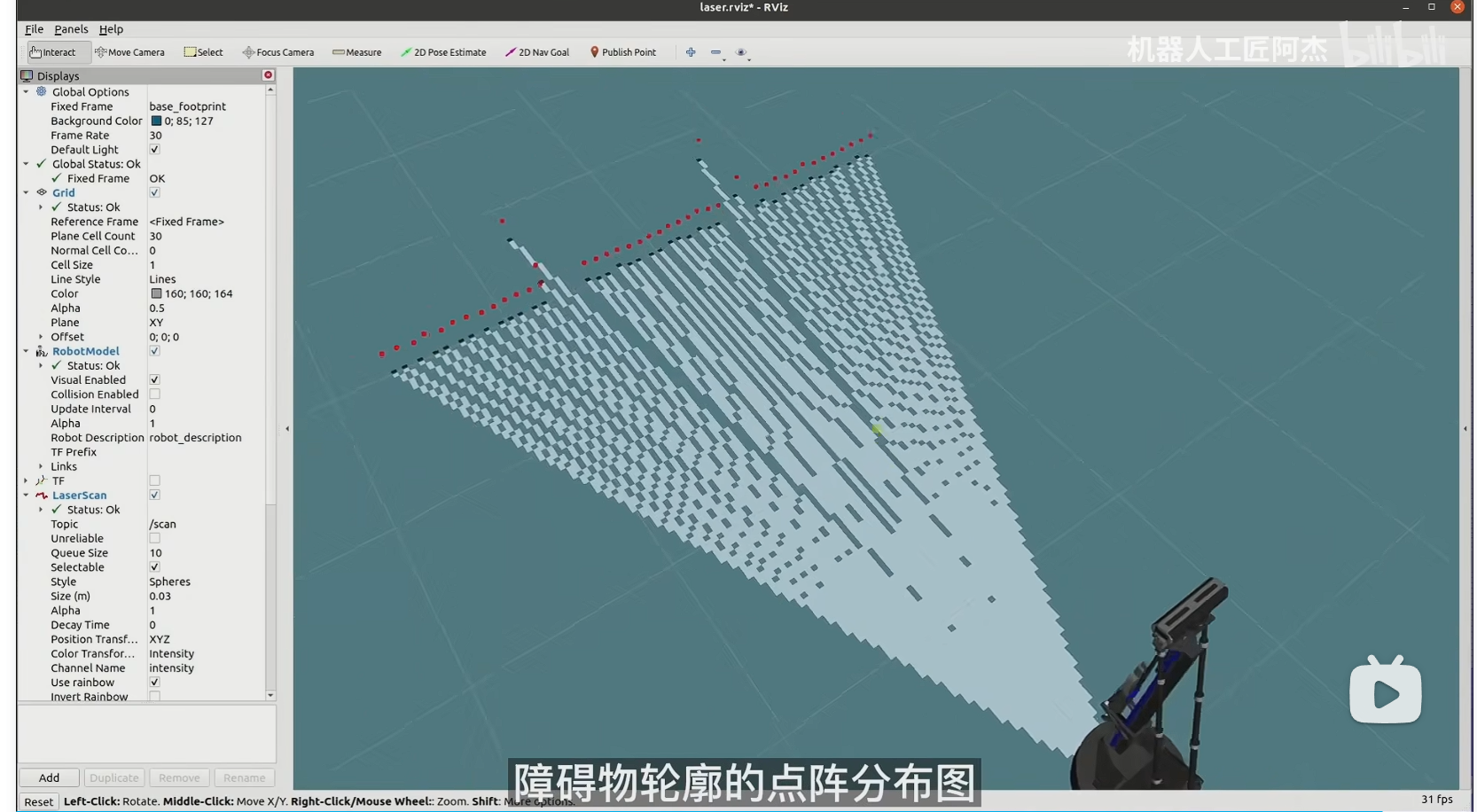
Task: Close the Displays panel
Action: click(x=268, y=75)
